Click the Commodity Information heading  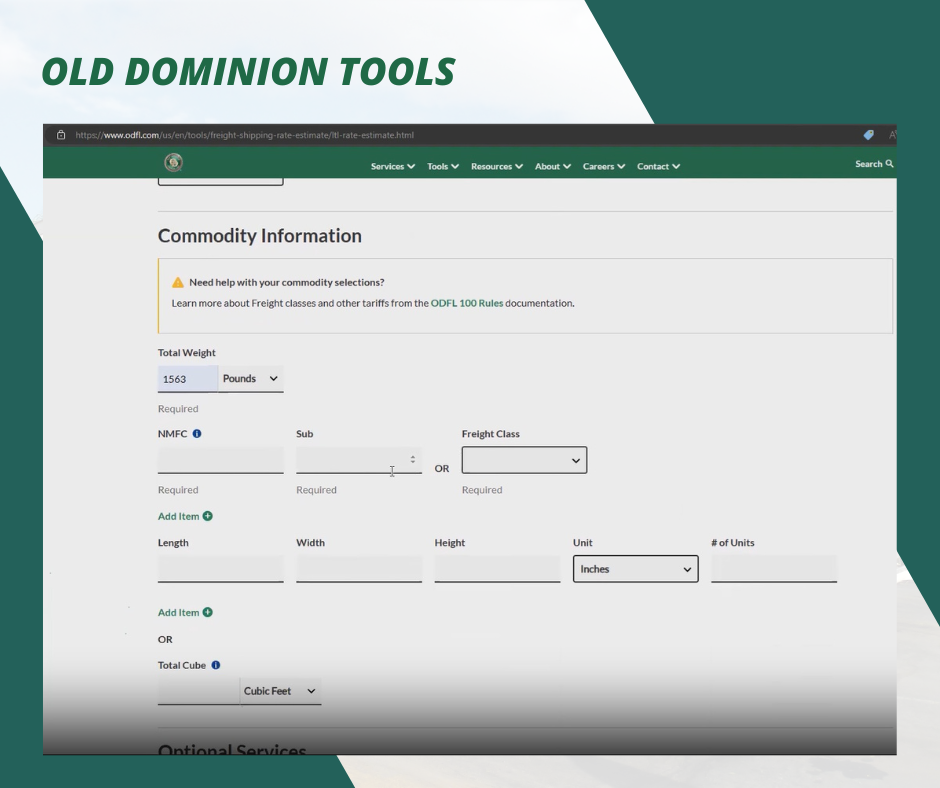click(260, 236)
